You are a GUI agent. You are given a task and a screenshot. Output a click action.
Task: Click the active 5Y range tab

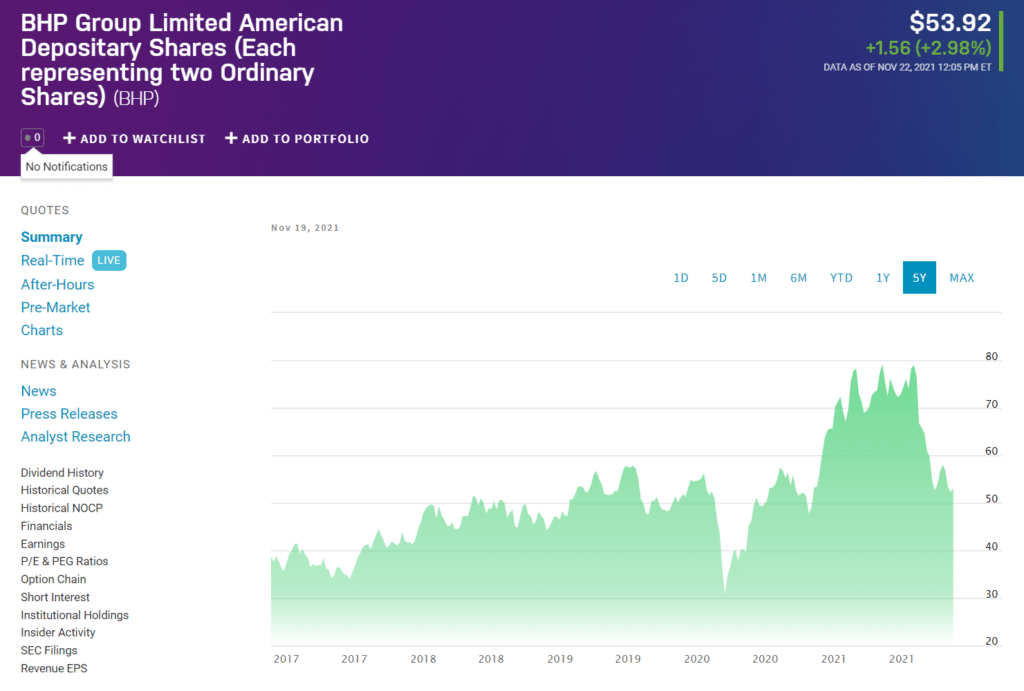pyautogui.click(x=920, y=278)
